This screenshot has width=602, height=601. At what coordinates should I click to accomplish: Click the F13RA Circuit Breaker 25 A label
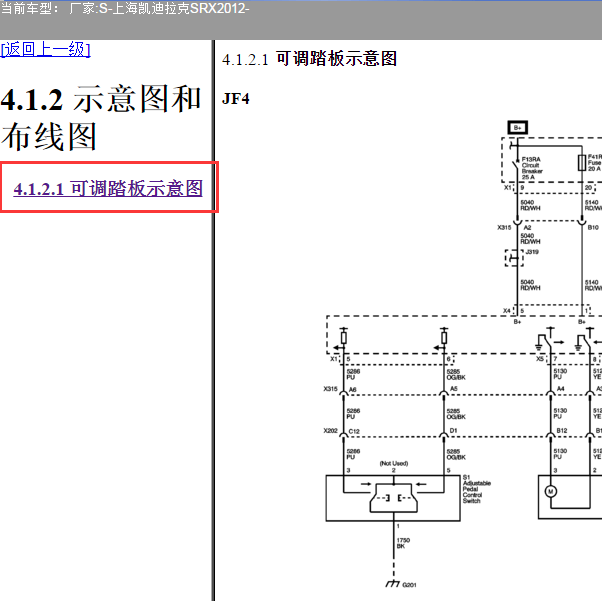532,168
